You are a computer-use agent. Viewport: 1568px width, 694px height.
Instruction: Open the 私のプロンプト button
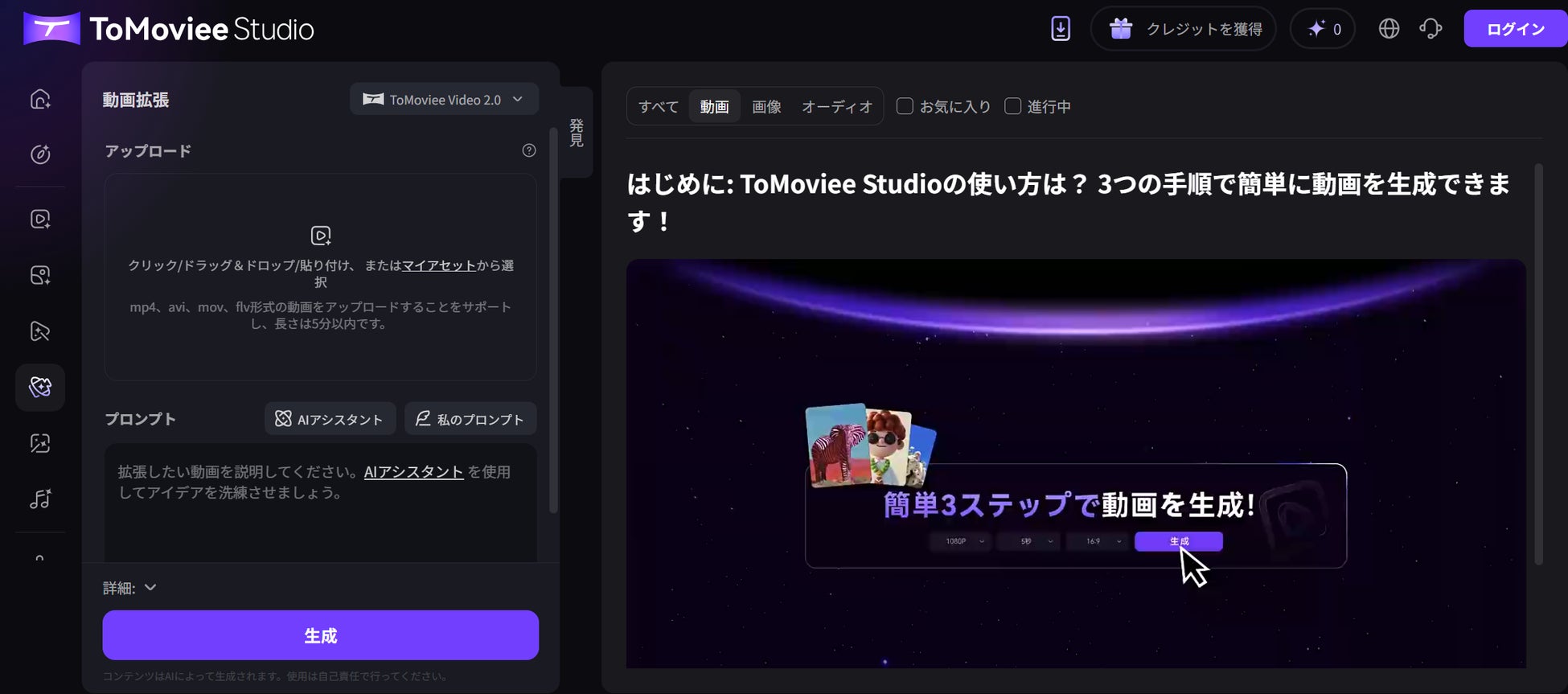pyautogui.click(x=470, y=419)
